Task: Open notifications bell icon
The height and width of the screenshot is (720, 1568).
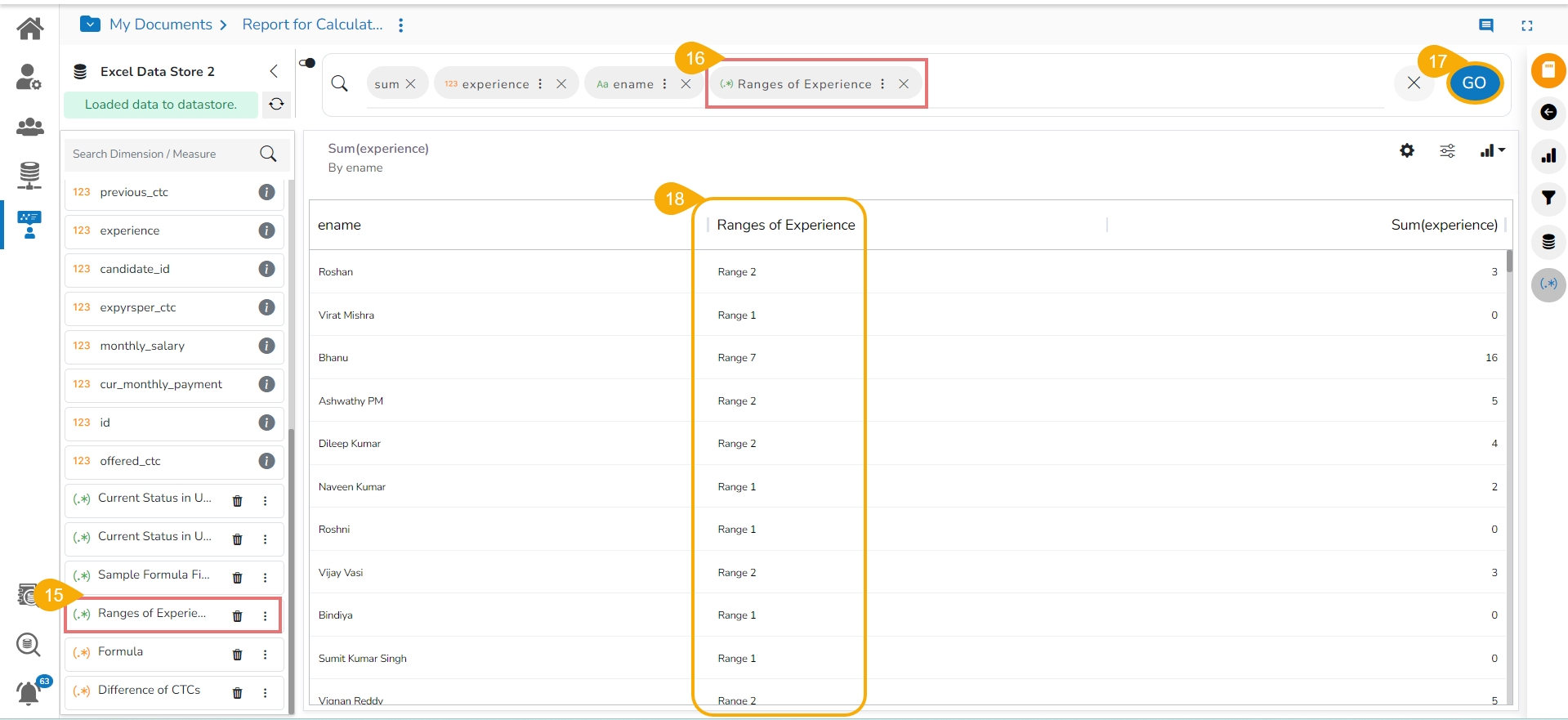Action: [29, 693]
